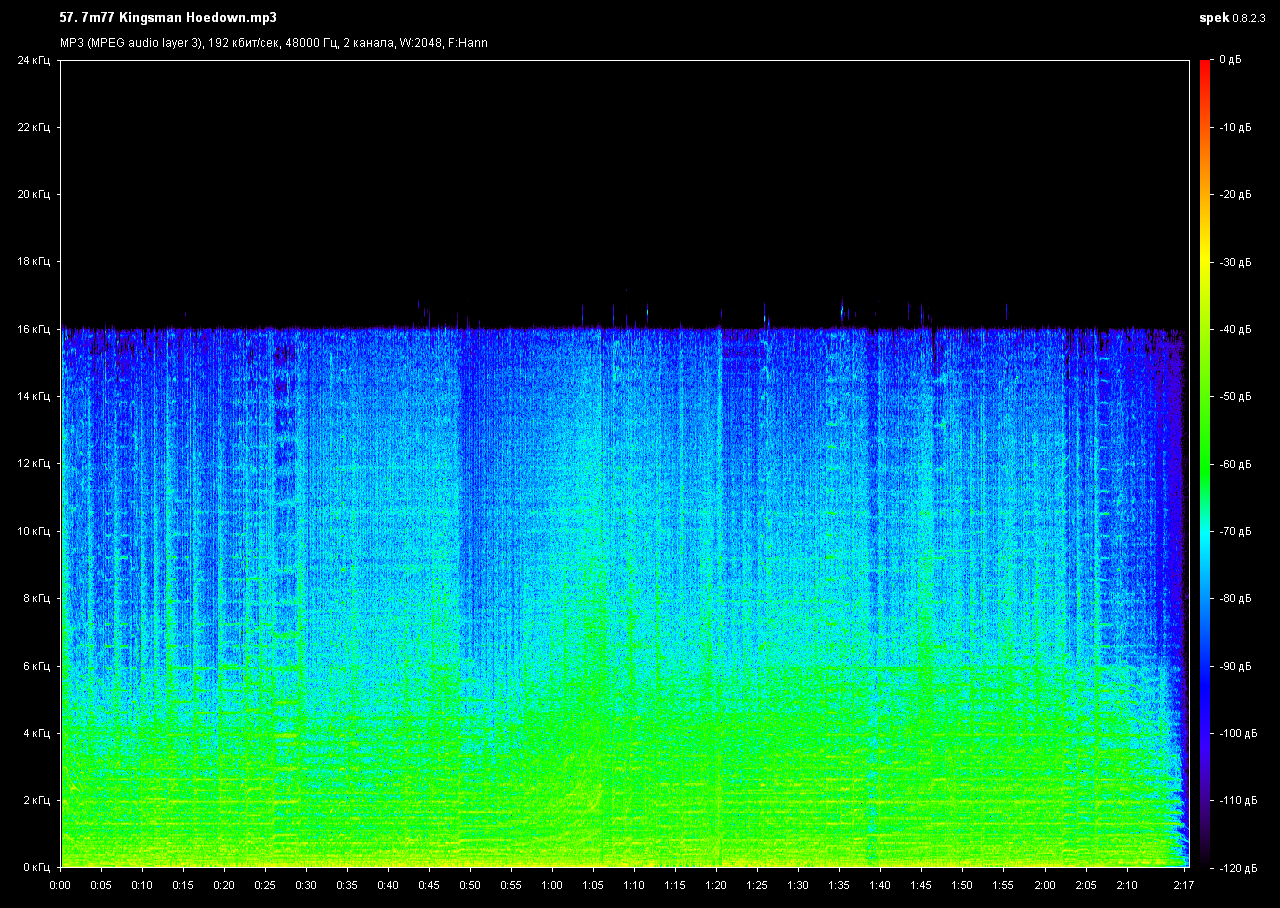This screenshot has width=1280, height=908.
Task: Click the red top of the dB color scale
Action: coord(1205,65)
